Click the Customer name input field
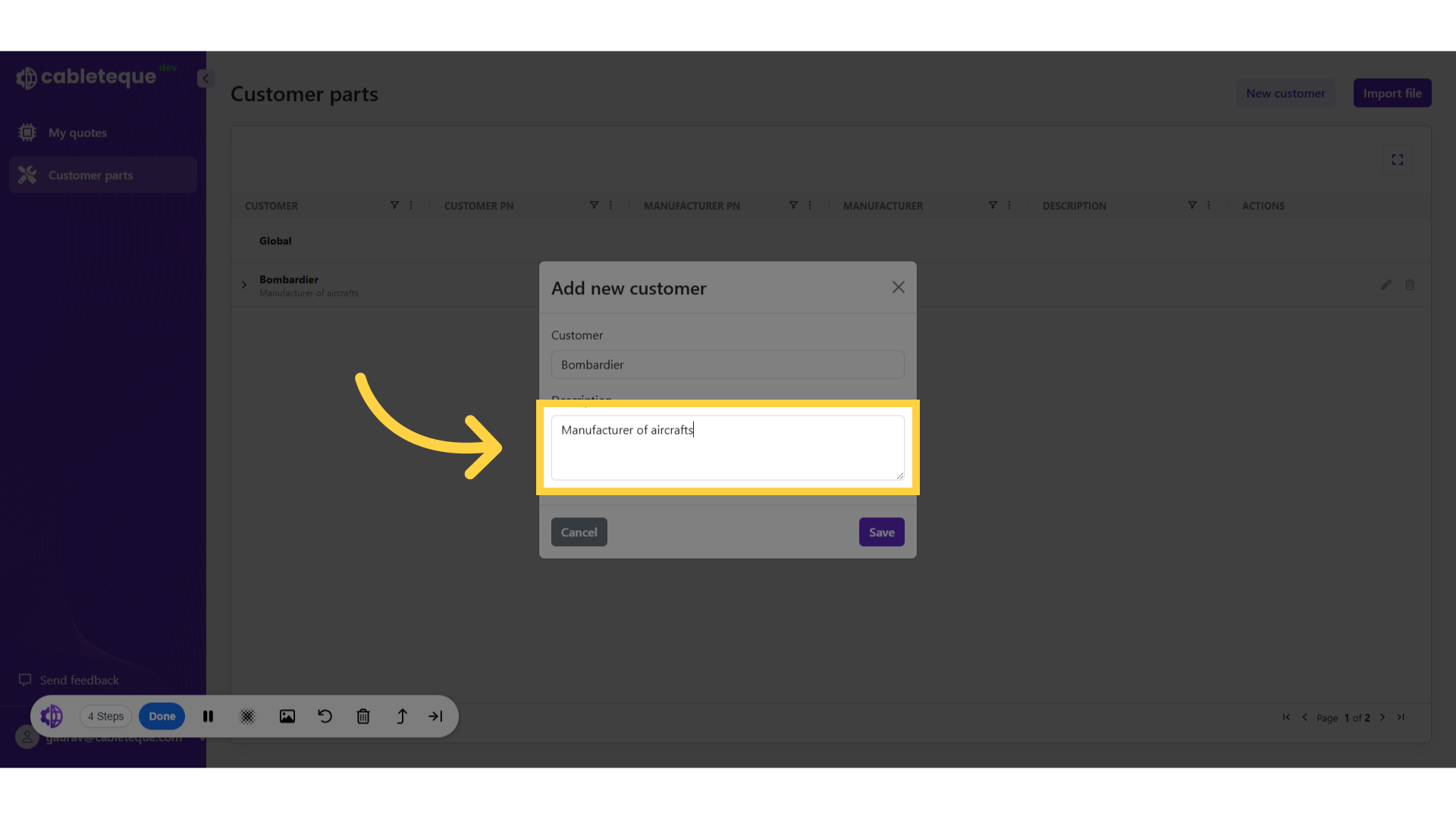Screen dimensions: 1456x819 tap(727, 365)
